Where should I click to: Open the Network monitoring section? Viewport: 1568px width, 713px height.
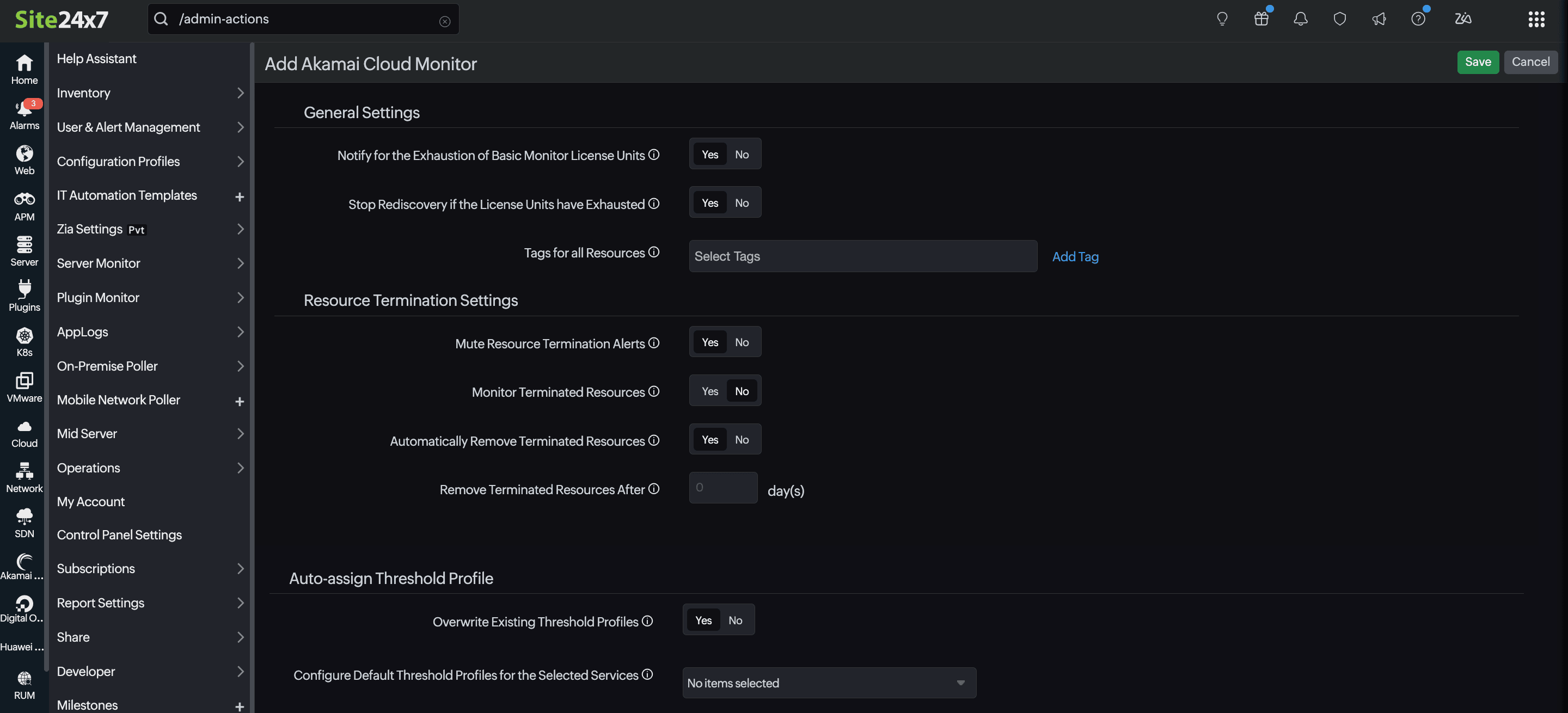(24, 476)
